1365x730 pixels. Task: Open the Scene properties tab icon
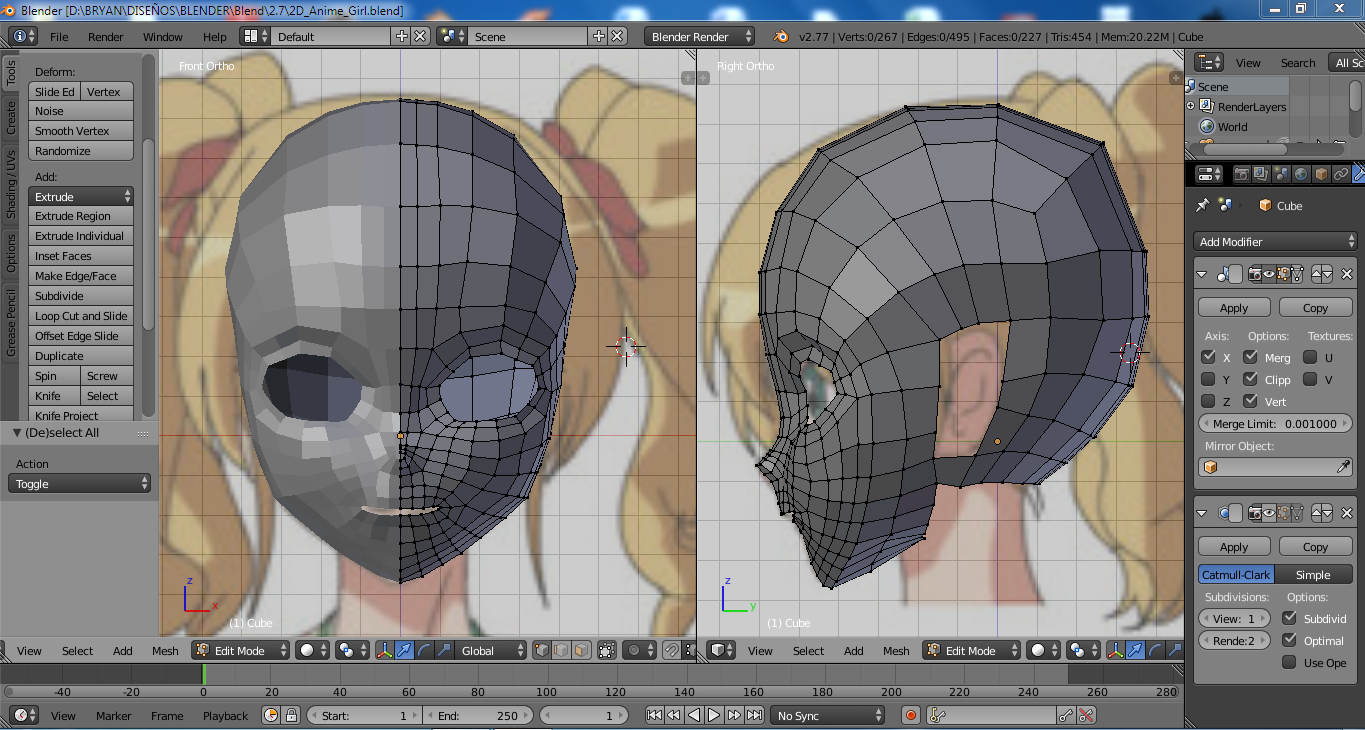pyautogui.click(x=1281, y=174)
